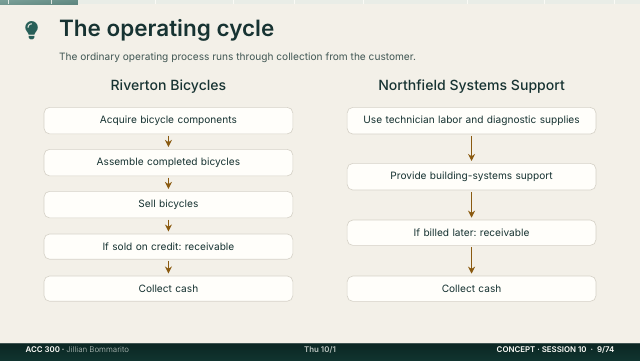Click 'Collect cash' box under Riverton Bicycles
The height and width of the screenshot is (361, 640).
click(168, 288)
